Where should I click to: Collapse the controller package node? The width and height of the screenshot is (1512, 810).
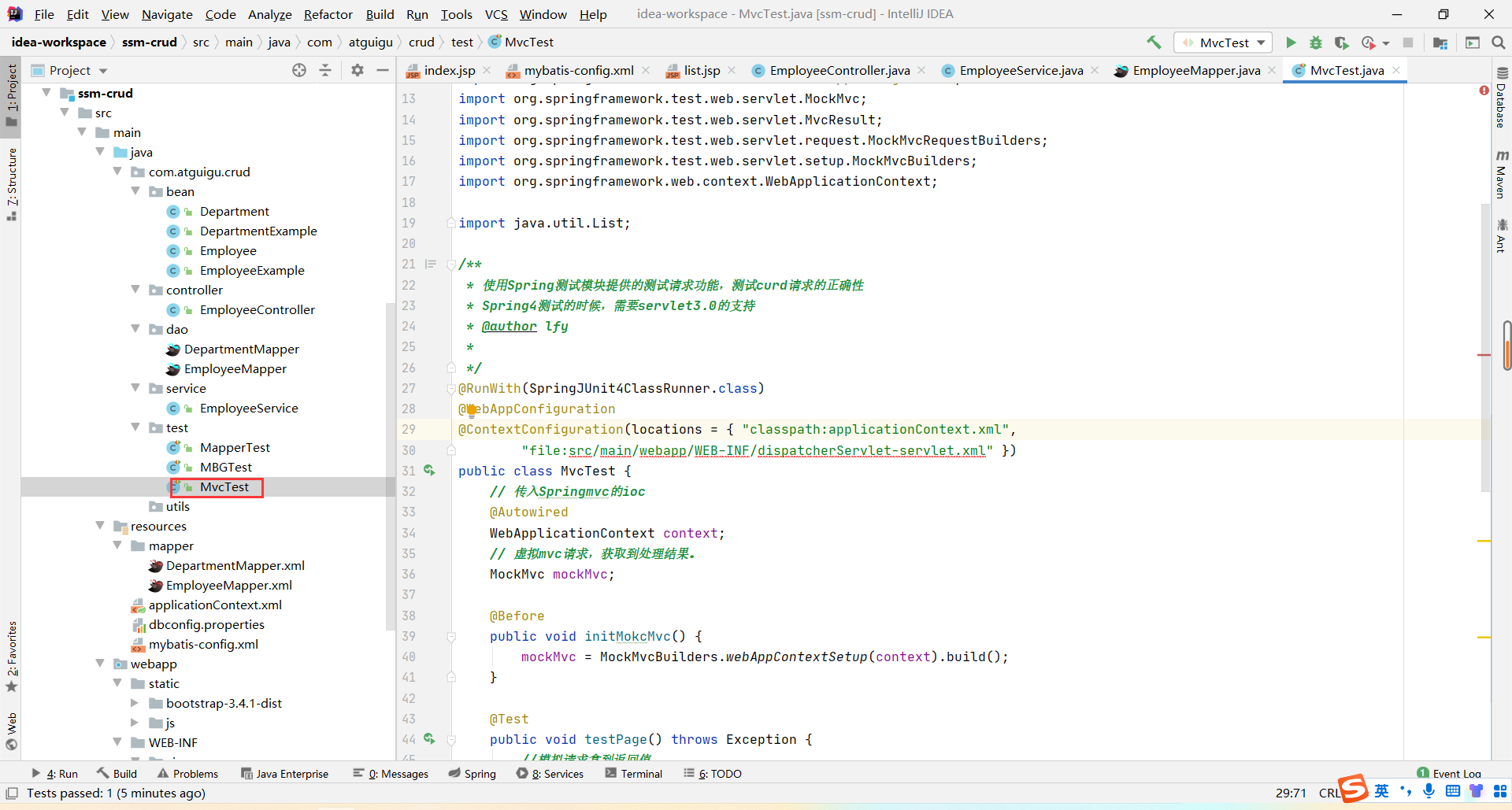point(135,290)
